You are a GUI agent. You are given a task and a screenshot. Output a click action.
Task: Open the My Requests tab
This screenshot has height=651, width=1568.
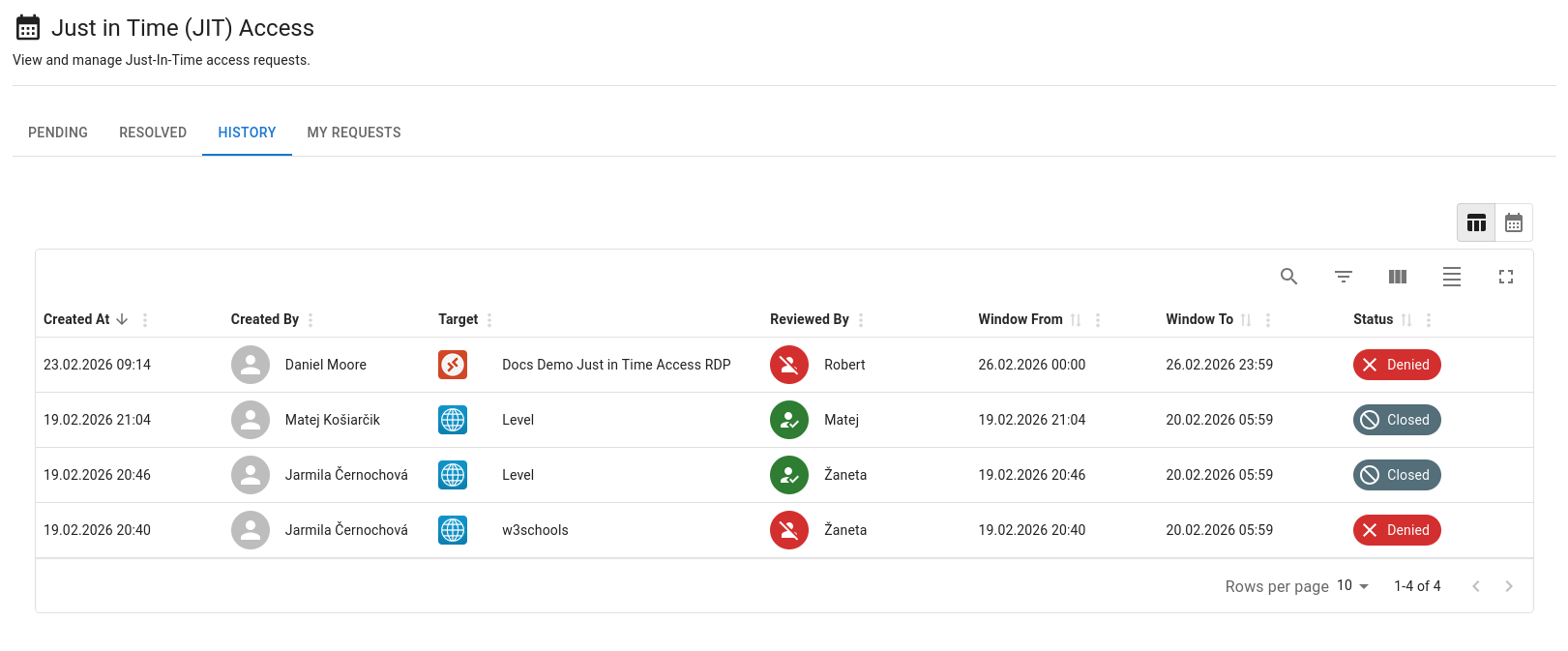pyautogui.click(x=354, y=133)
